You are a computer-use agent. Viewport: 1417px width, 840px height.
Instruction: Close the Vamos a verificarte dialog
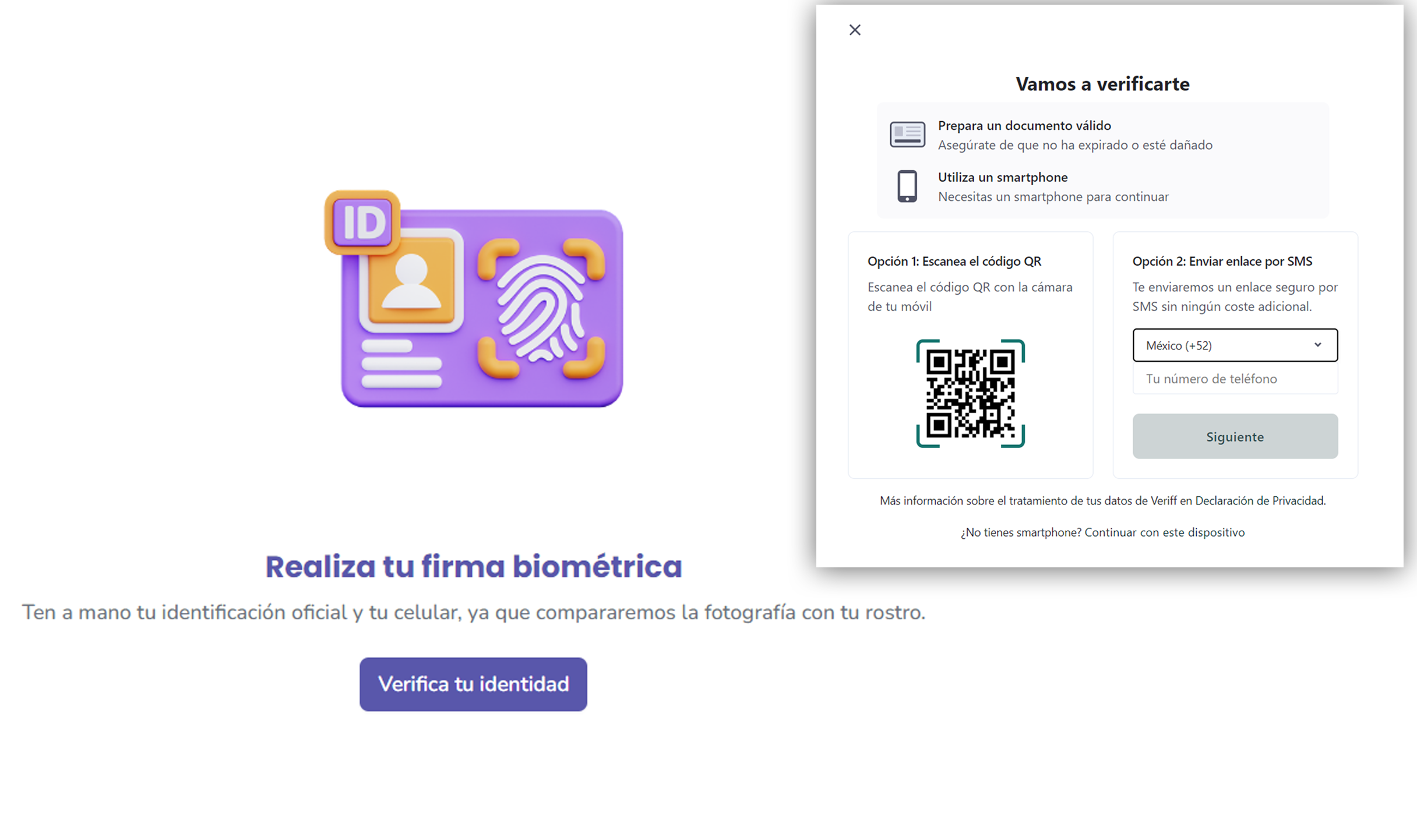854,30
